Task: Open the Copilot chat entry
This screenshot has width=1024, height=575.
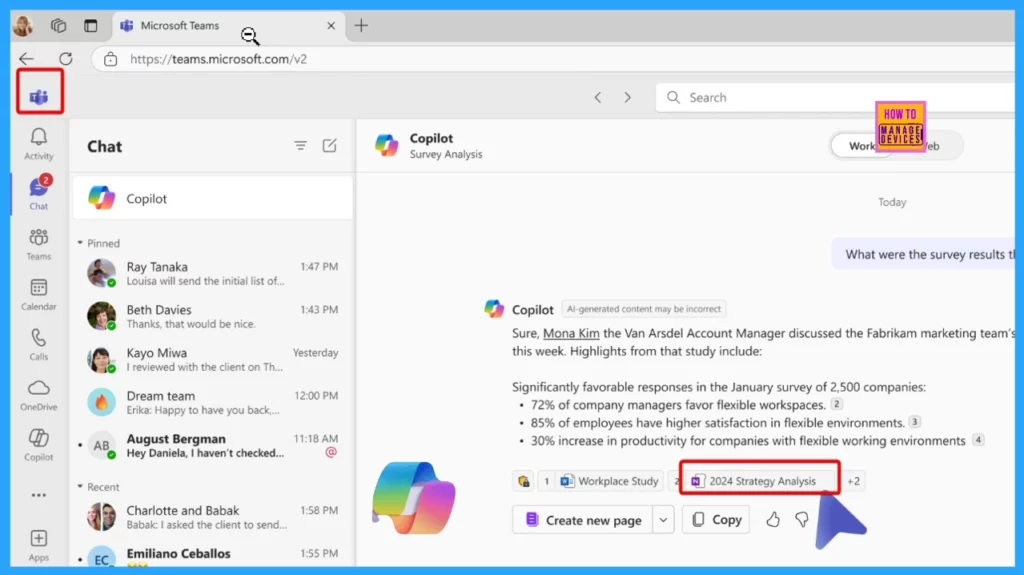Action: coord(213,198)
